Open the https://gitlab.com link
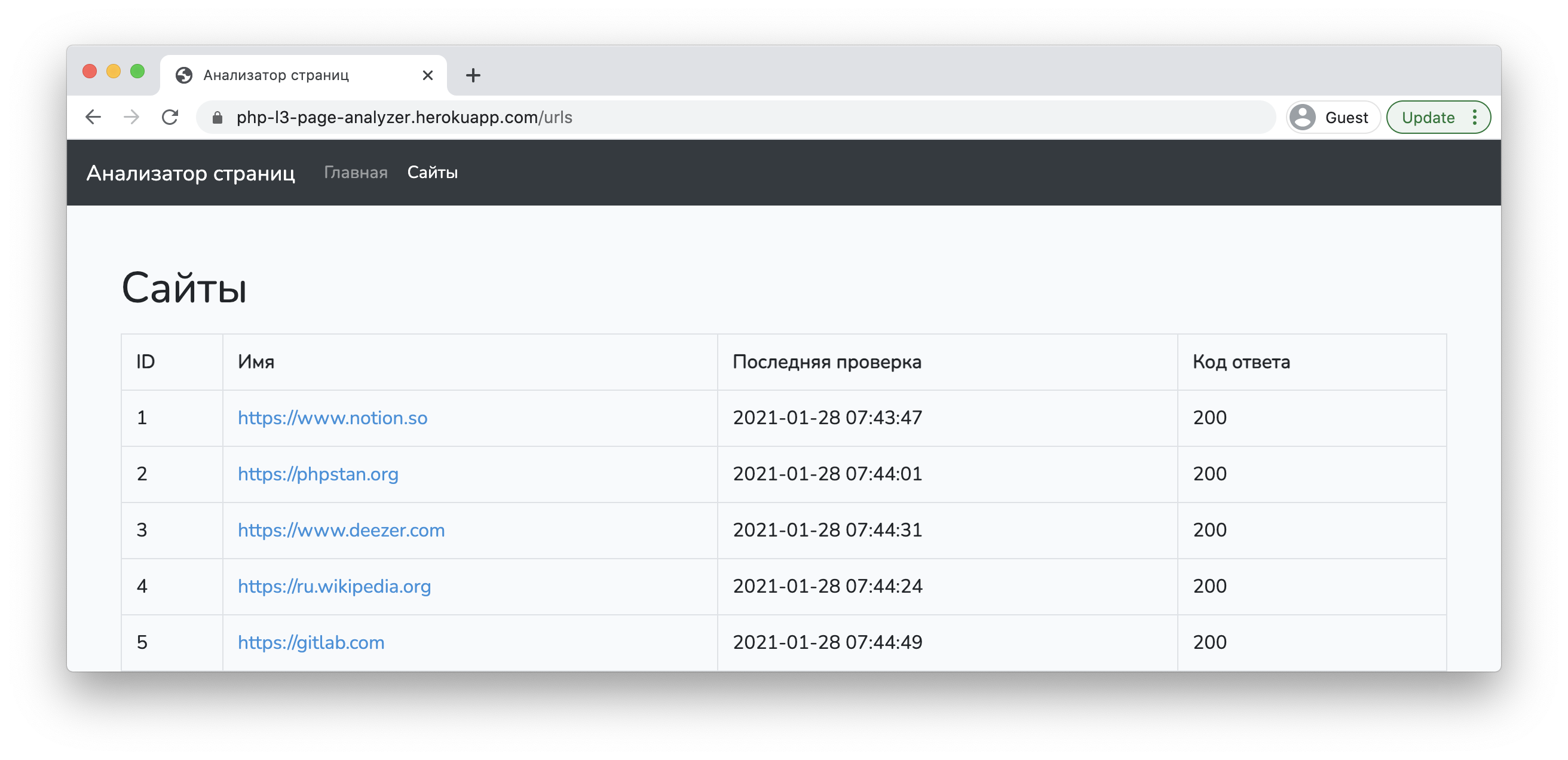Image resolution: width=1568 pixels, height=760 pixels. pyautogui.click(x=311, y=642)
